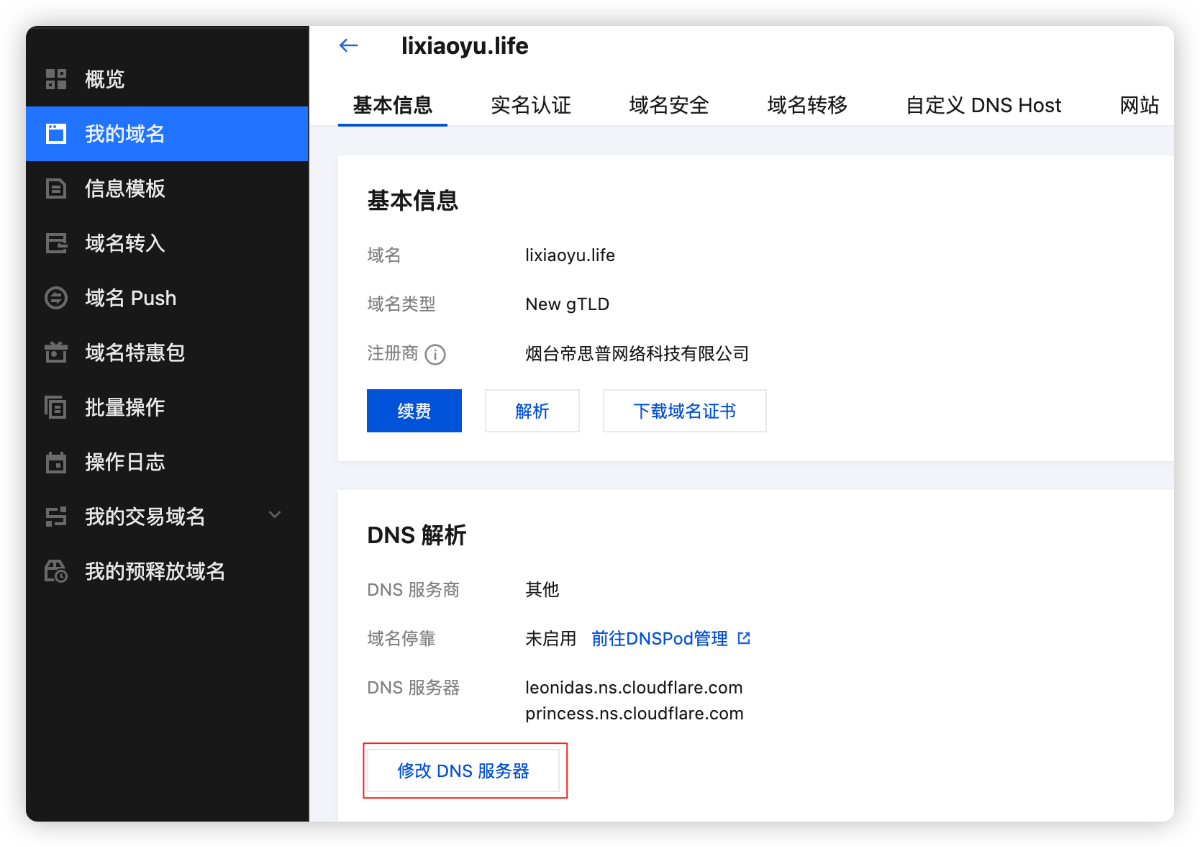Select the 域名转移 tab

pyautogui.click(x=807, y=106)
